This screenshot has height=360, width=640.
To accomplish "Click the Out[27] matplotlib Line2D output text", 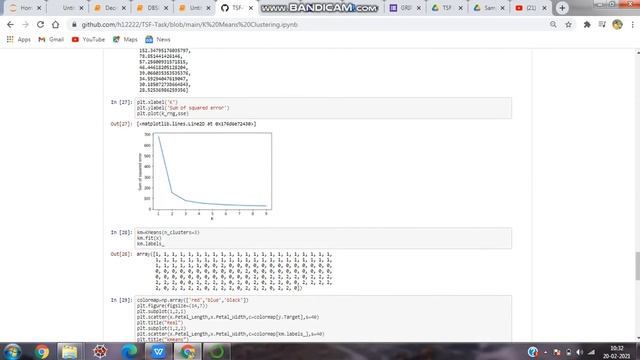I will [x=196, y=124].
